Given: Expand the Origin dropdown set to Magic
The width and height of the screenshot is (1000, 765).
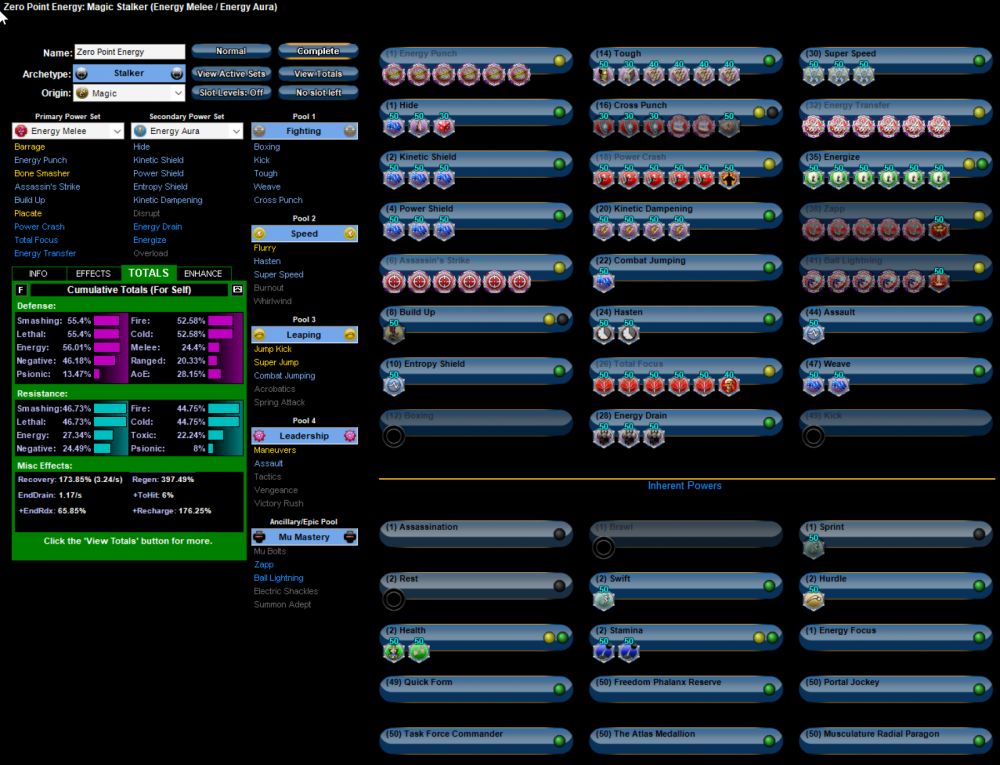Looking at the screenshot, I should click(128, 92).
